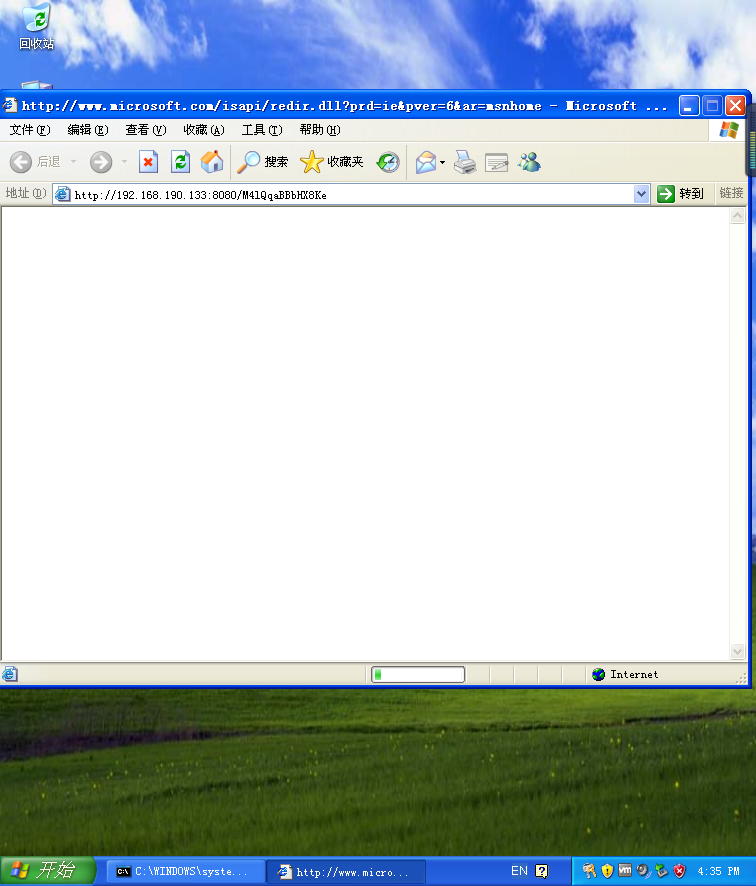Go to Home page icon
The height and width of the screenshot is (886, 756).
point(212,162)
